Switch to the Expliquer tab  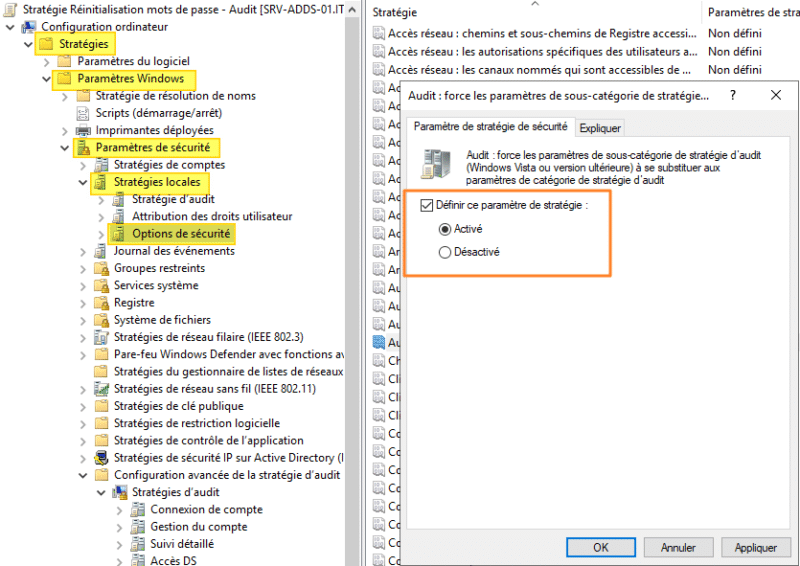point(600,128)
